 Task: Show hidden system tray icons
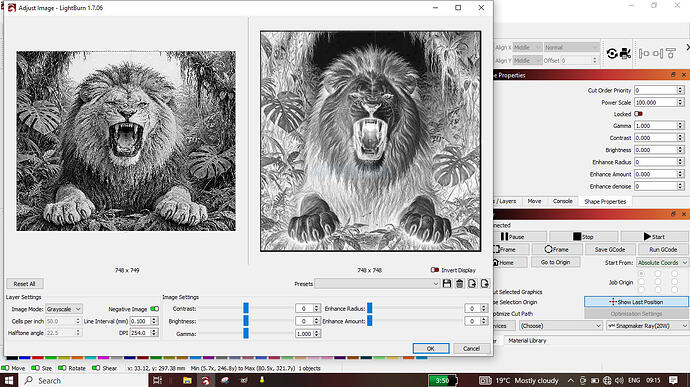point(571,380)
